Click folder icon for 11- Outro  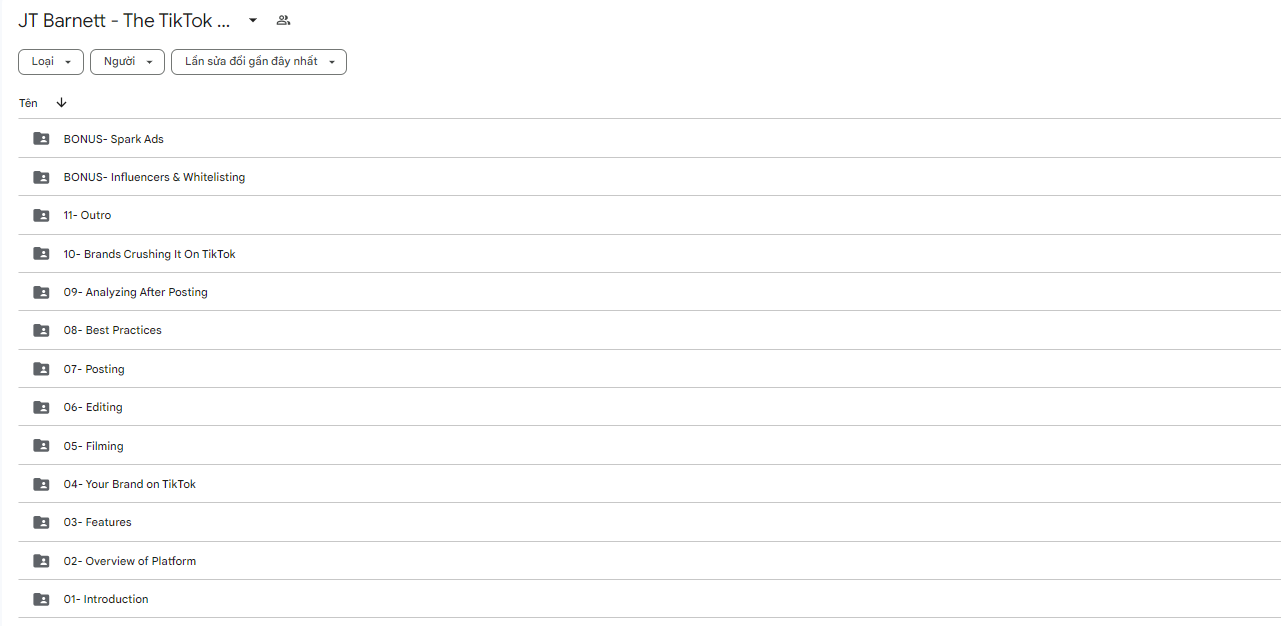pos(41,215)
